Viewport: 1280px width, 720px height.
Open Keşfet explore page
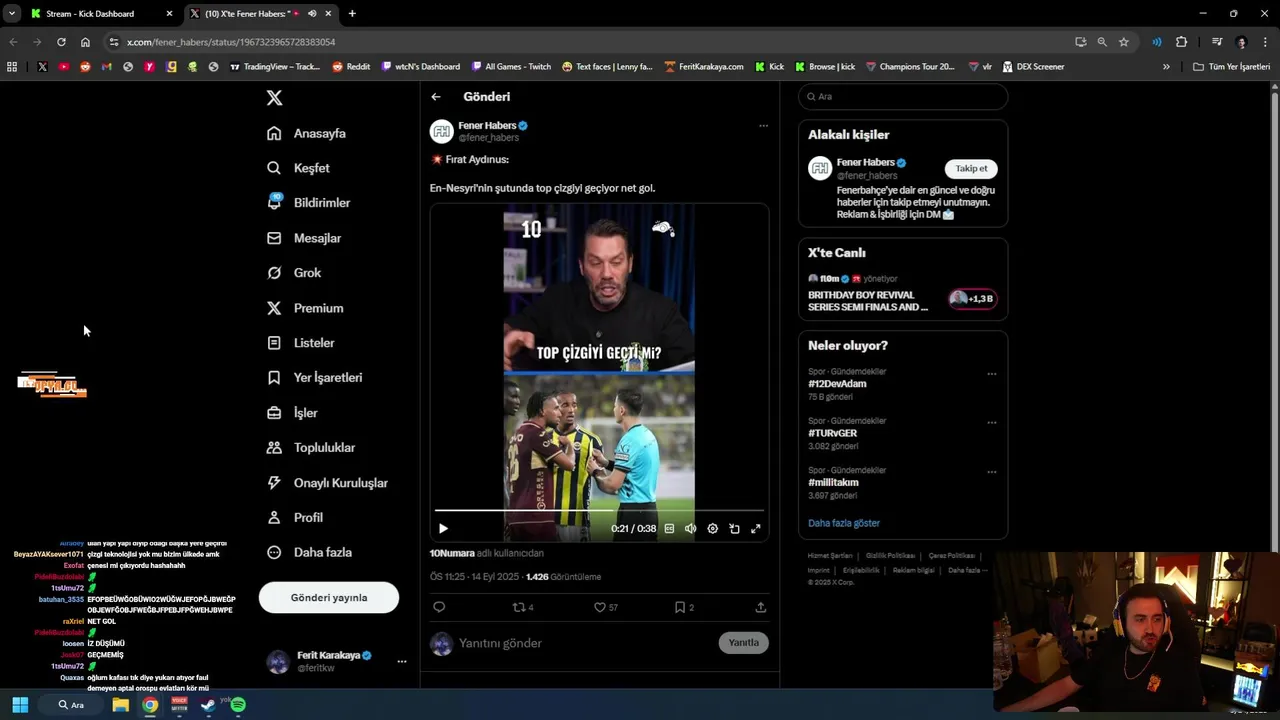298,168
